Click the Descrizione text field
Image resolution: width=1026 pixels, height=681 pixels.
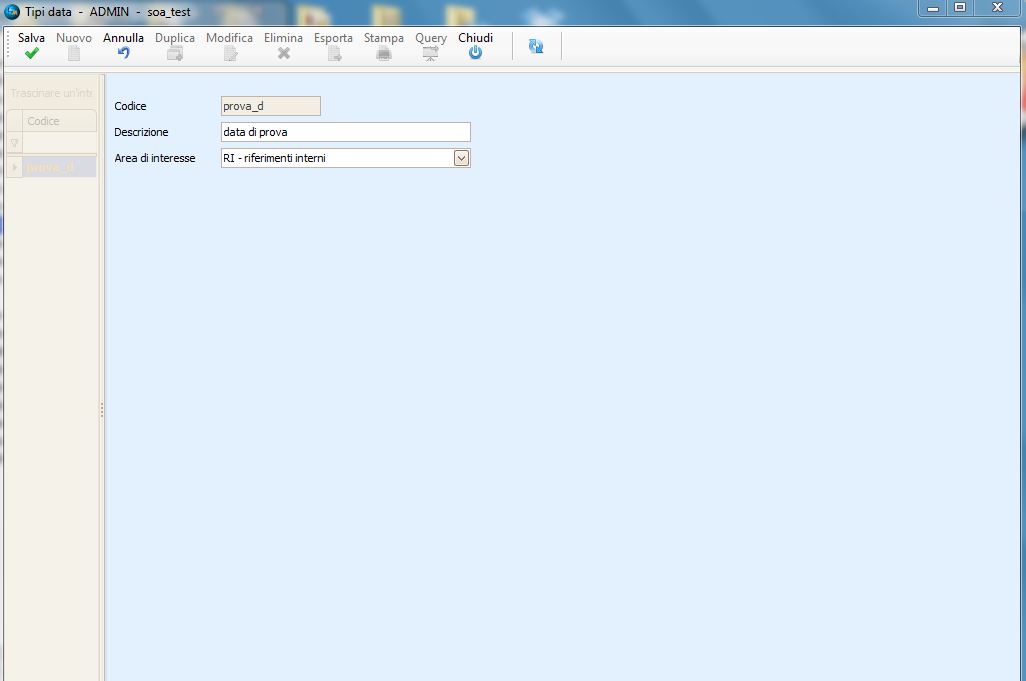coord(345,132)
